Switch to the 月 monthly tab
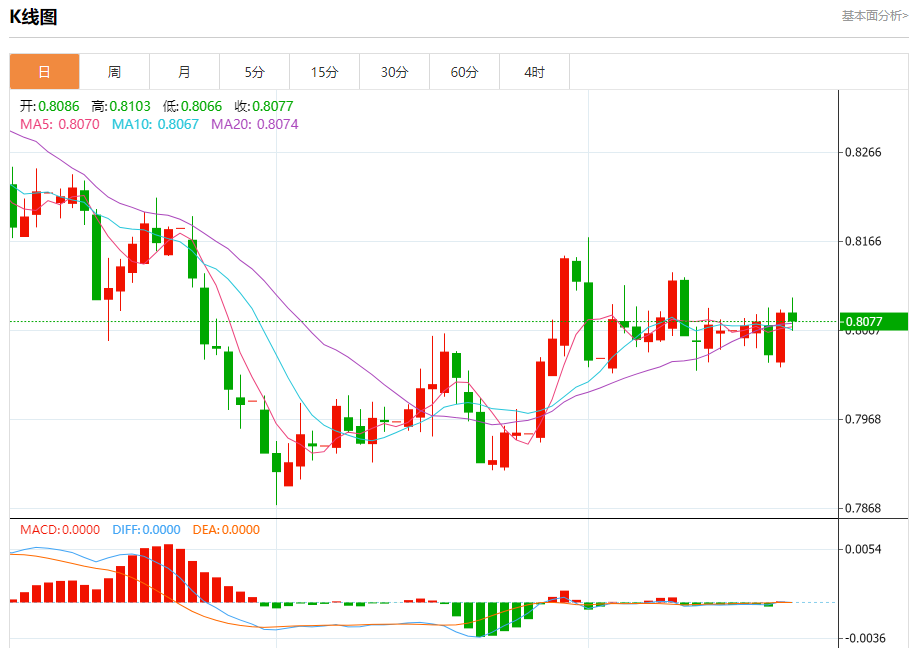 184,72
